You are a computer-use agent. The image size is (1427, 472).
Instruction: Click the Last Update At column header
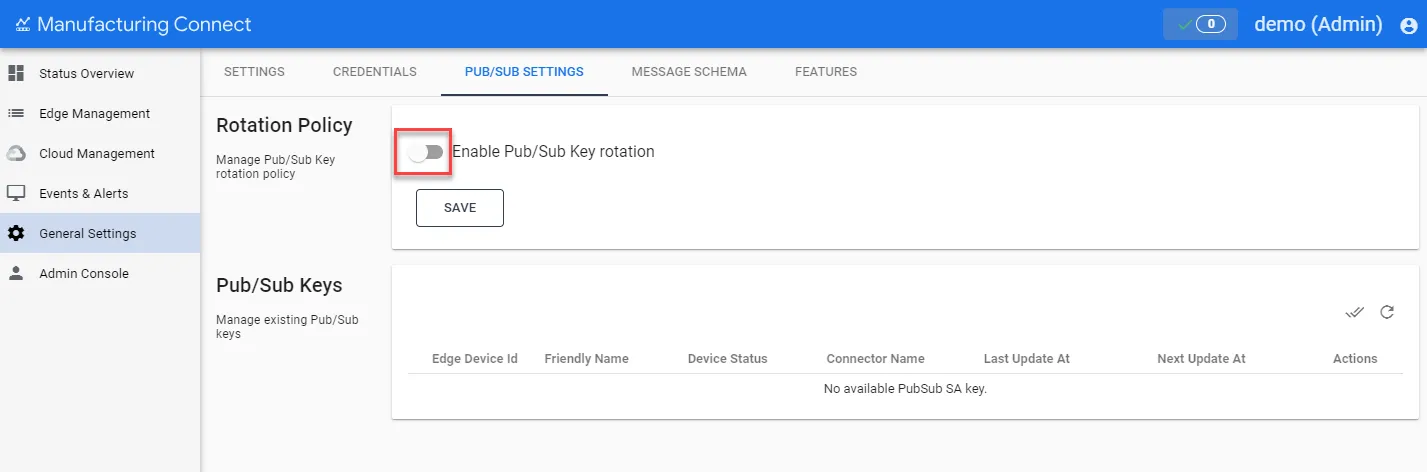coord(1027,359)
